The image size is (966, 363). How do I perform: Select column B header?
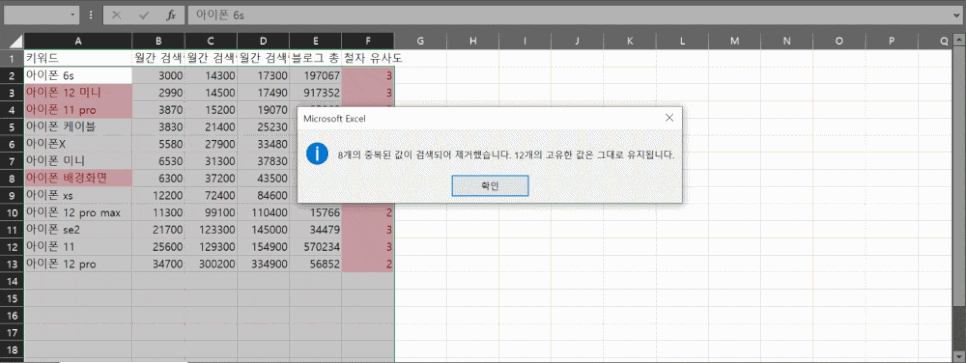click(x=158, y=41)
